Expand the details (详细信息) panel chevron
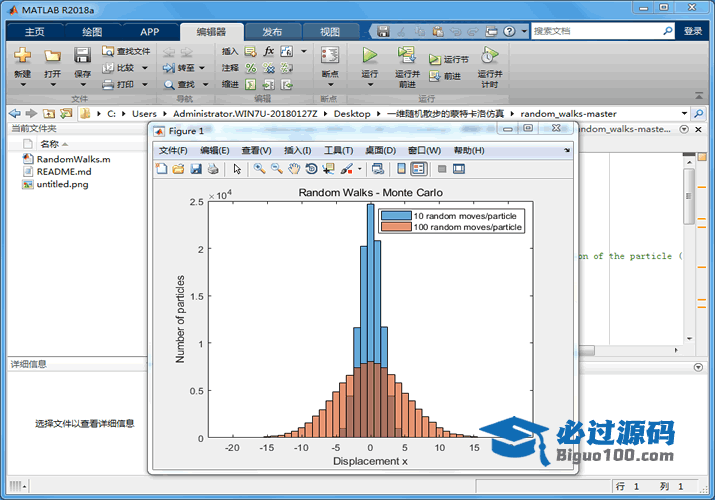 [698, 367]
